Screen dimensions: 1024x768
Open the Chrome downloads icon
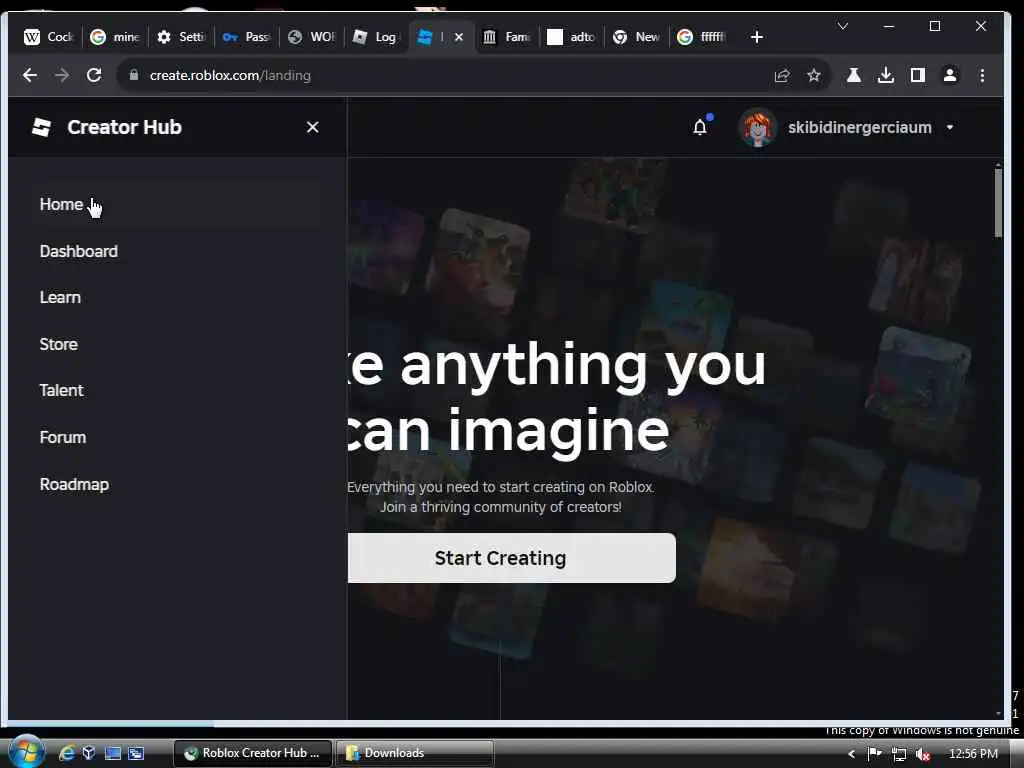coord(886,75)
